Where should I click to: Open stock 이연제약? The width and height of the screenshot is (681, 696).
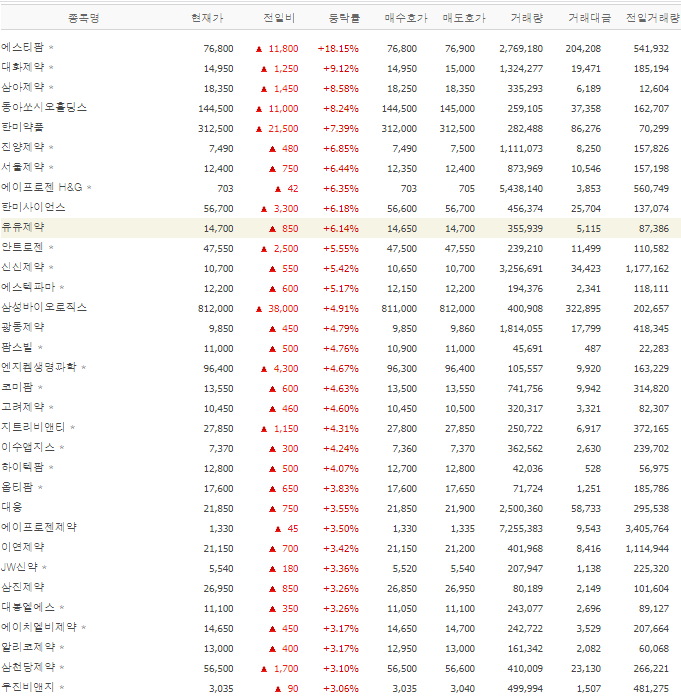22,547
